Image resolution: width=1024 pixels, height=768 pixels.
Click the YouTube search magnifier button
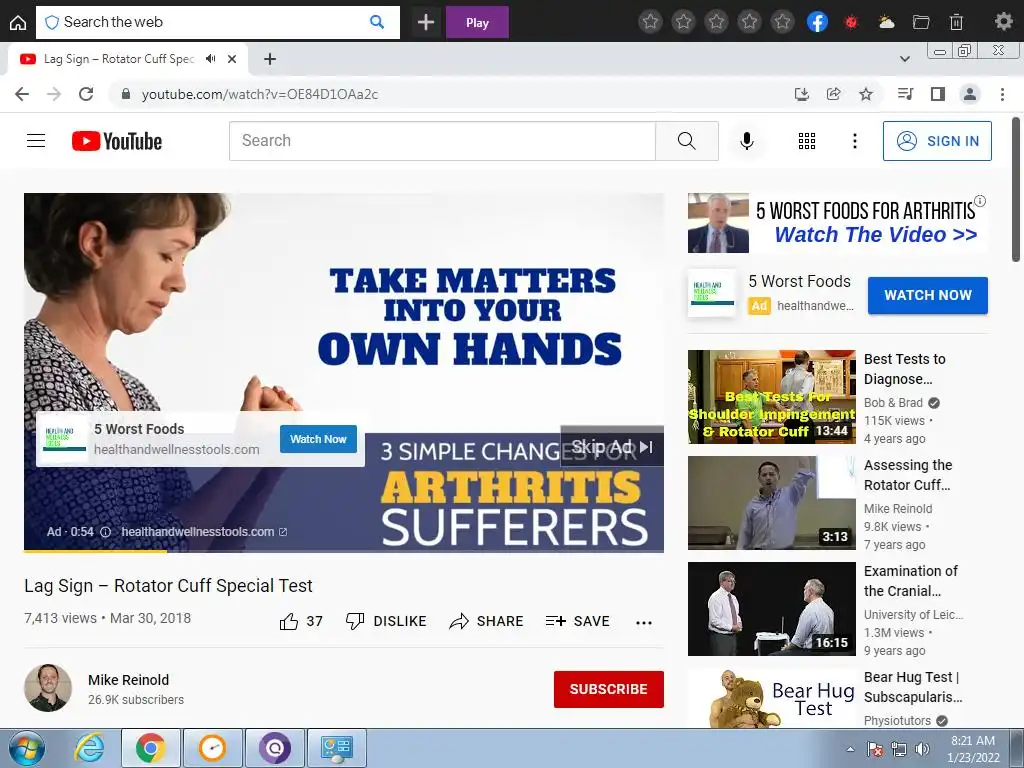(686, 140)
